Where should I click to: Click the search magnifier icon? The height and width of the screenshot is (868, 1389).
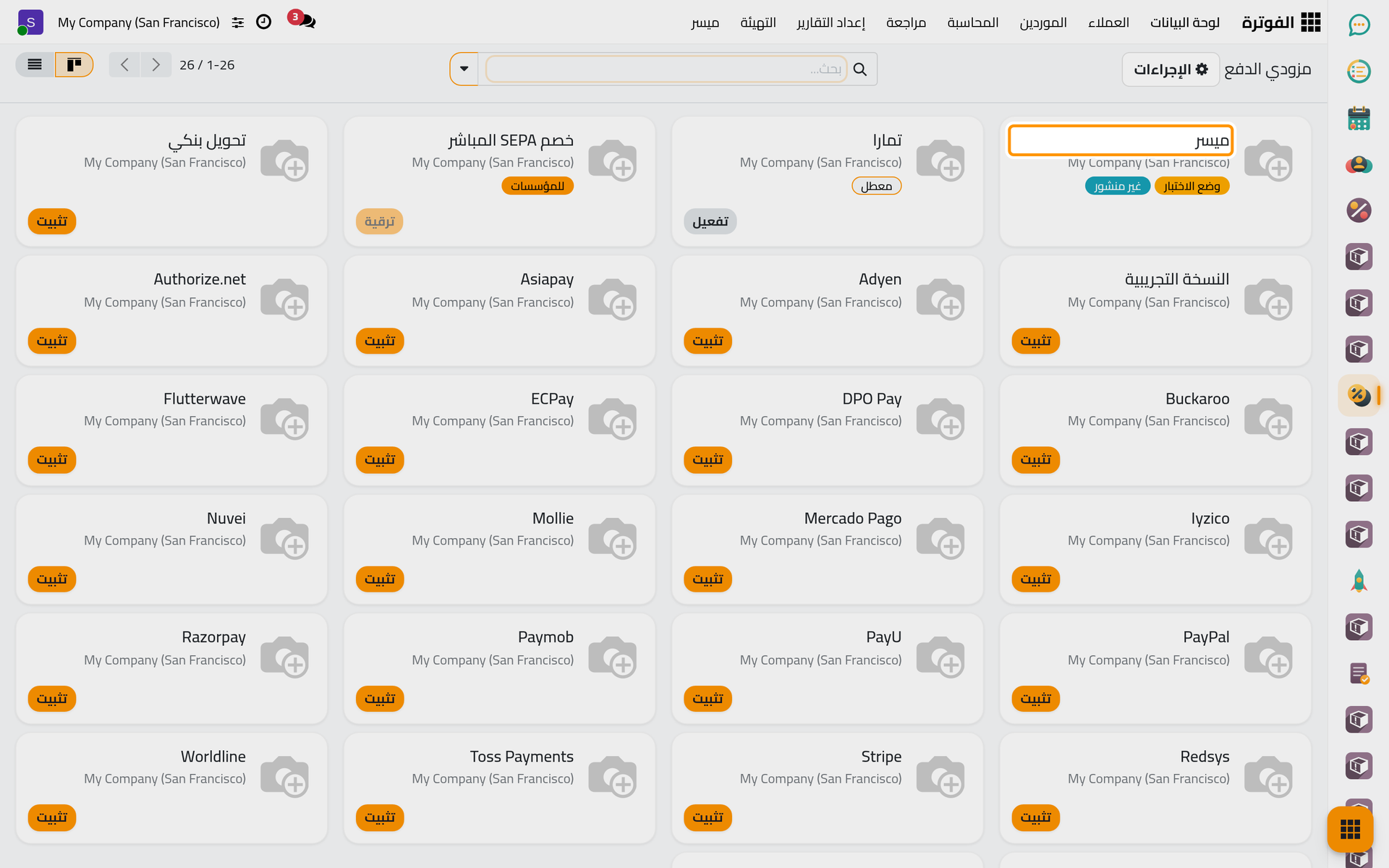[860, 69]
